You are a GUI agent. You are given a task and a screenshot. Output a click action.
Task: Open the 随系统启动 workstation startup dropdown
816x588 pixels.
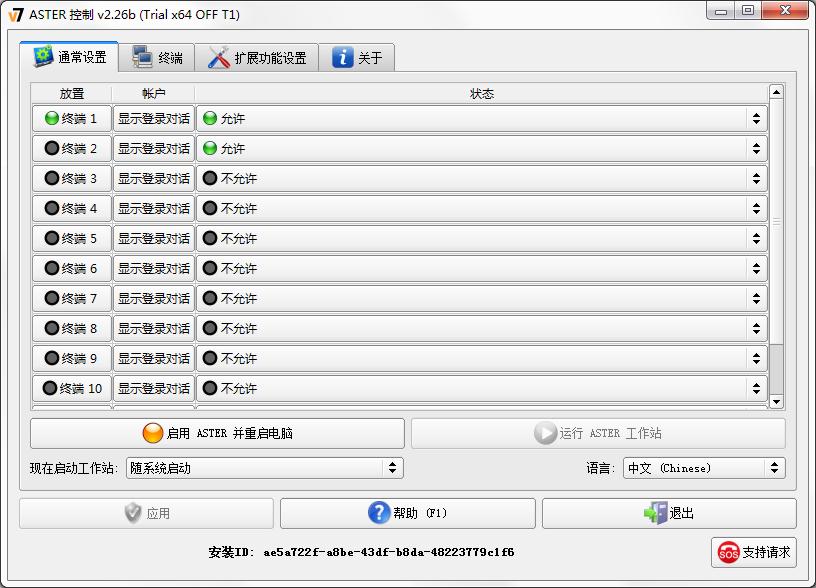point(264,468)
